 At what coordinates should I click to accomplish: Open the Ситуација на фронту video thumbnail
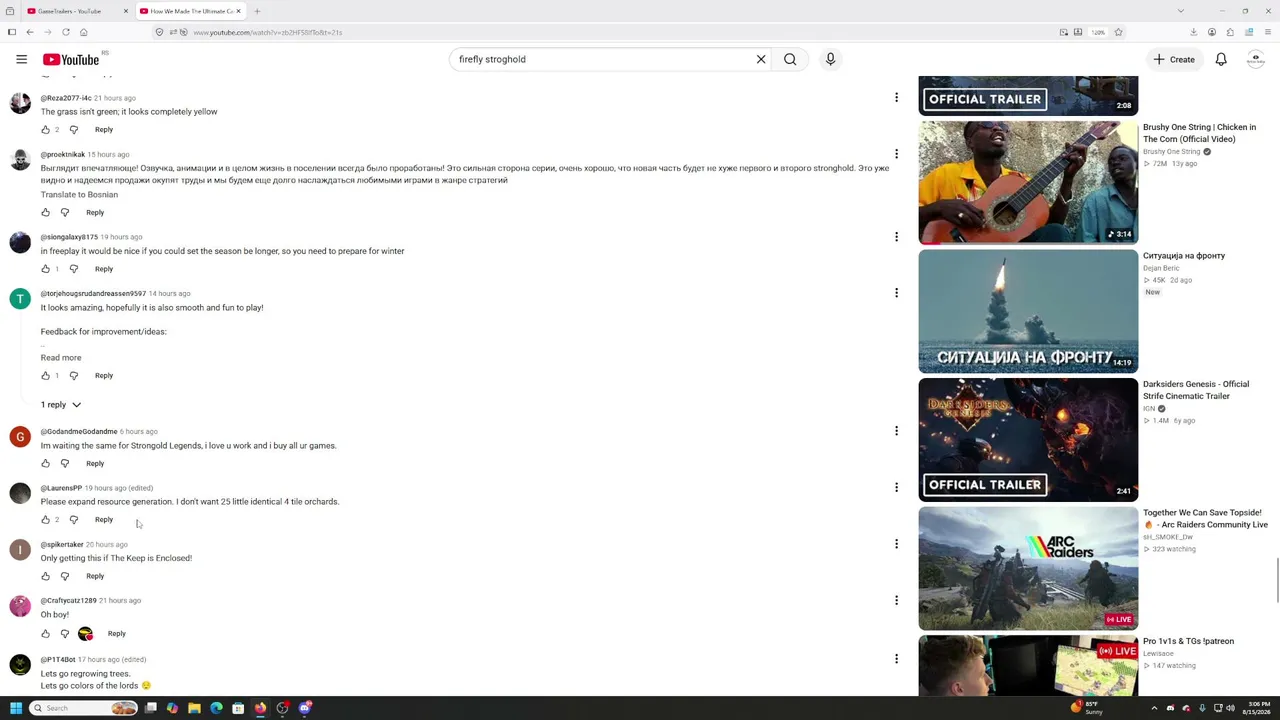coord(1028,311)
